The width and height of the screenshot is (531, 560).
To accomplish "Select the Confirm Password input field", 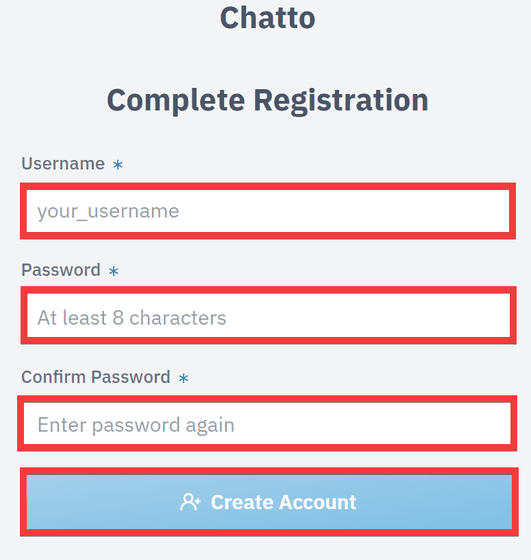I will tap(267, 423).
